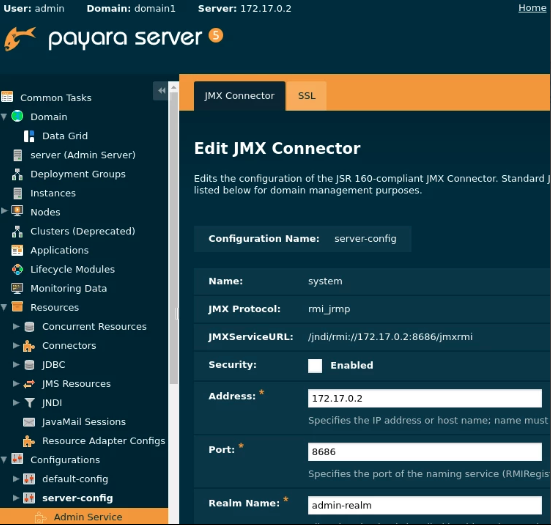551x525 pixels.
Task: Expand the JNDI node
Action: coord(16,402)
